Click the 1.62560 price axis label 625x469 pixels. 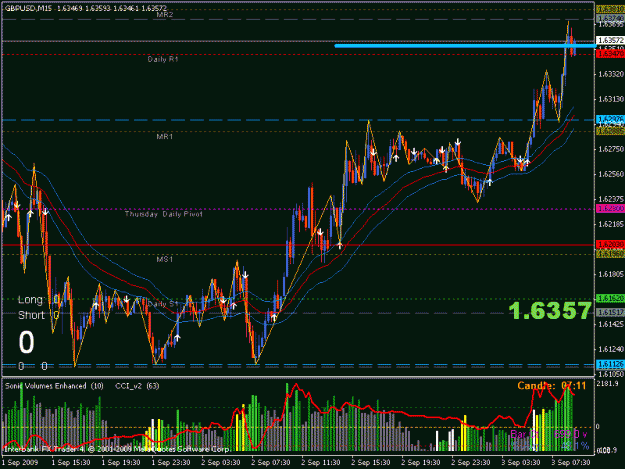[611, 174]
